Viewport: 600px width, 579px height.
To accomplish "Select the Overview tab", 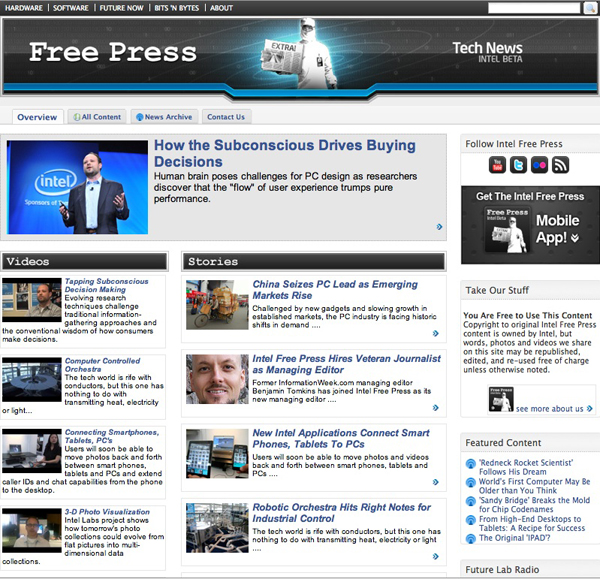I will 37,117.
